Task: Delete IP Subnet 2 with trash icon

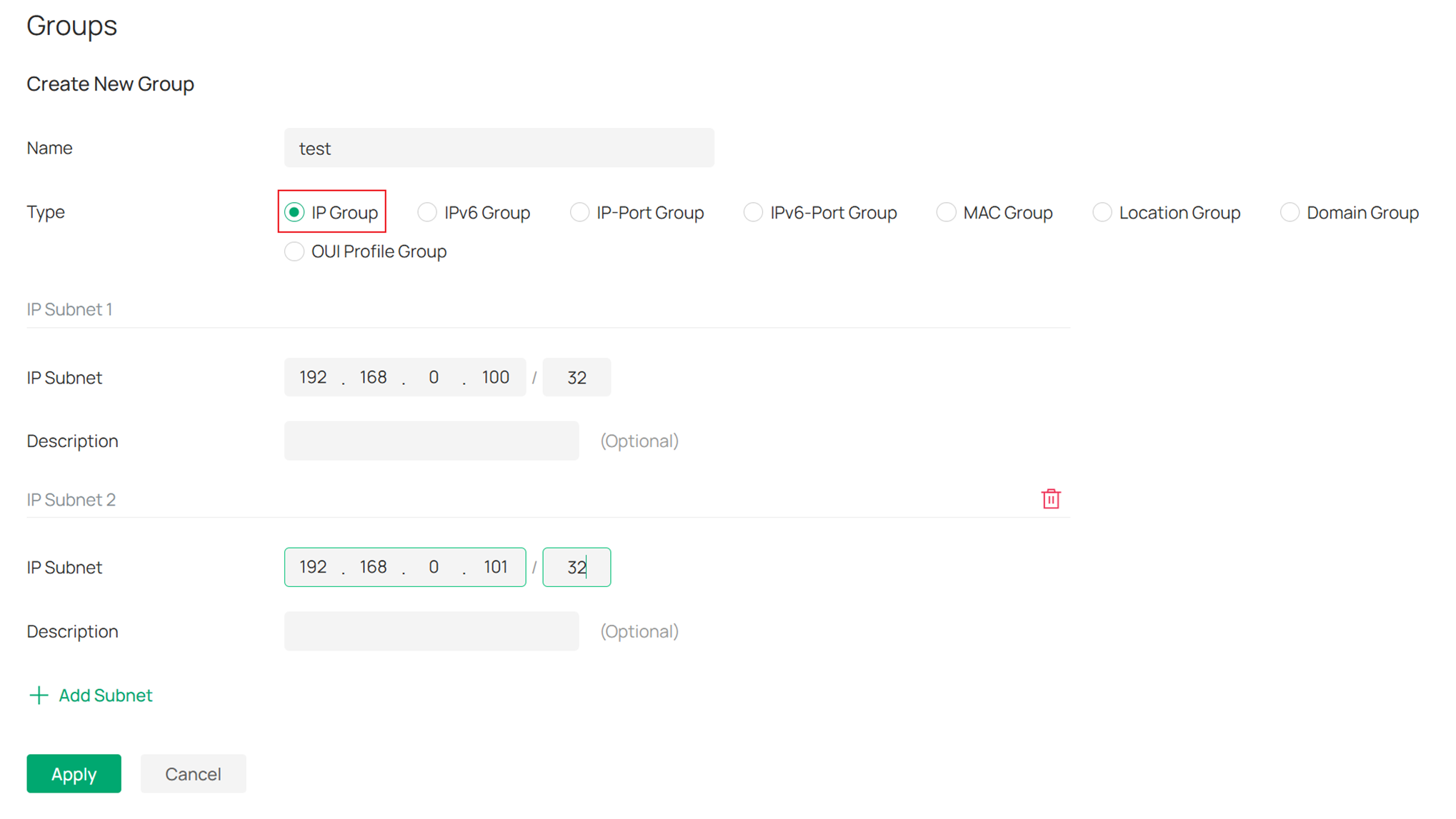Action: point(1050,499)
